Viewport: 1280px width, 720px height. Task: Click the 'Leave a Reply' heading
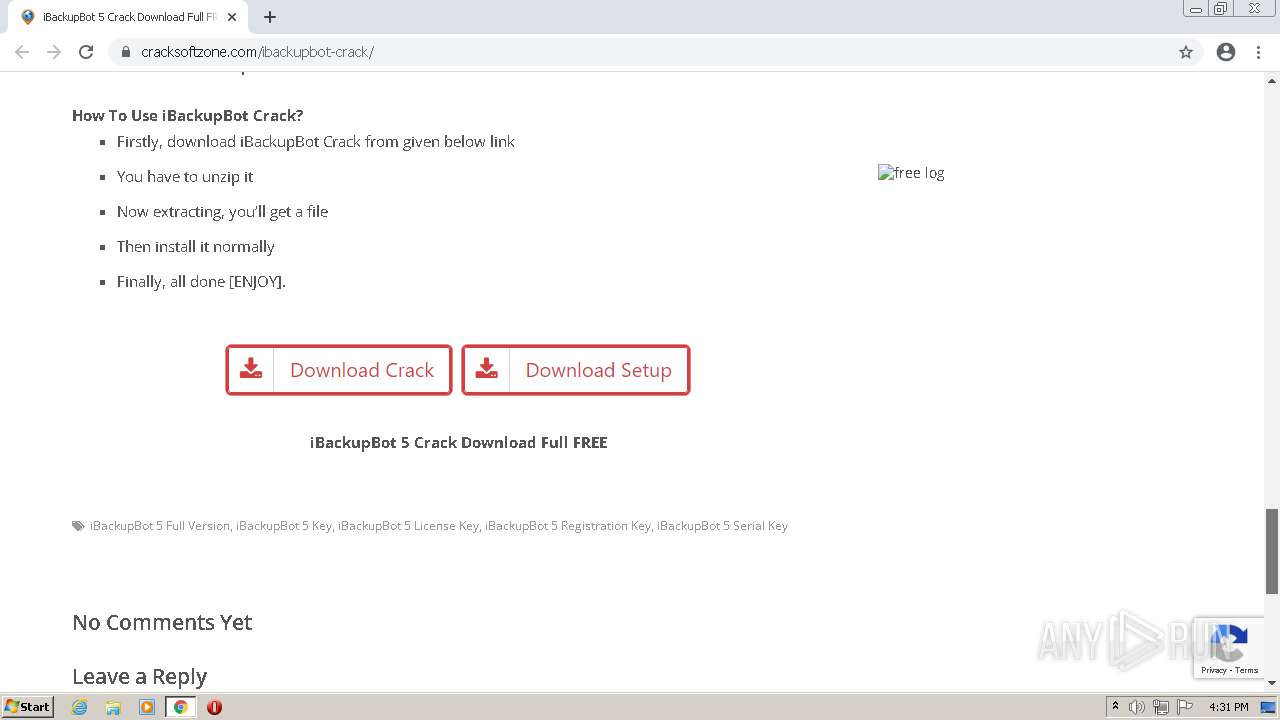click(x=140, y=677)
